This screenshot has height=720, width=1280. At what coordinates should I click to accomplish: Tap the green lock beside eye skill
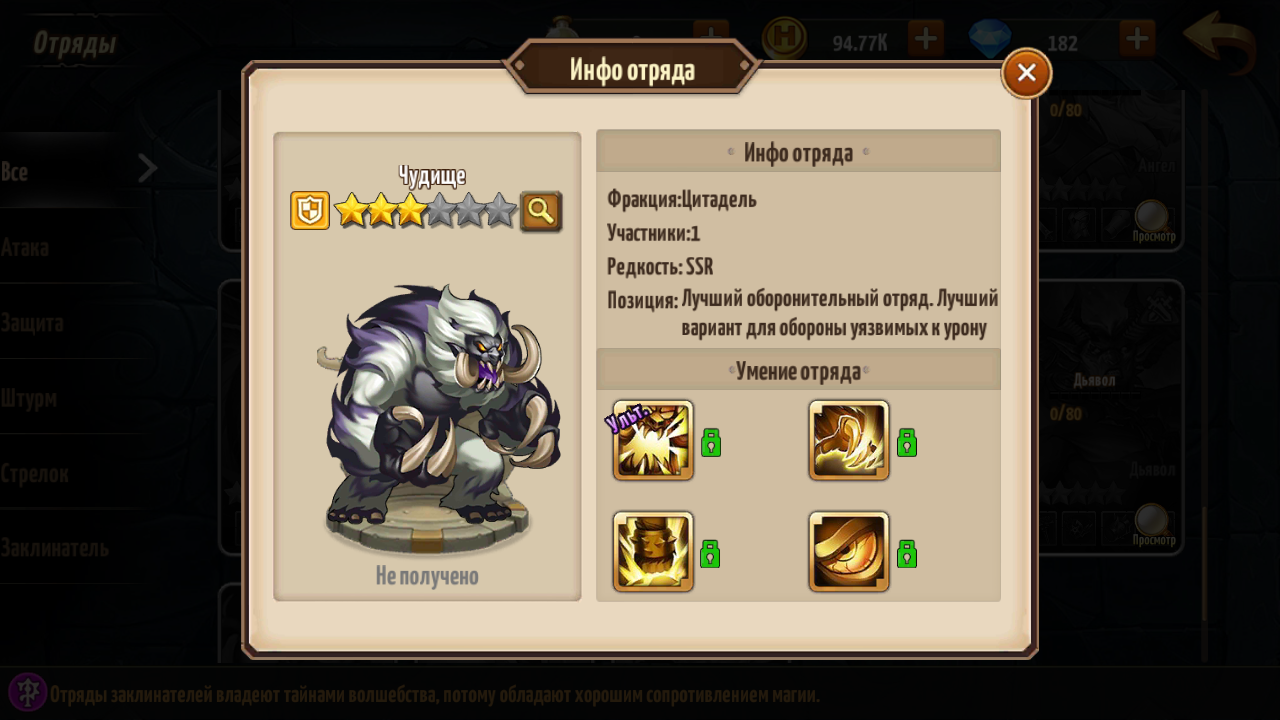907,553
